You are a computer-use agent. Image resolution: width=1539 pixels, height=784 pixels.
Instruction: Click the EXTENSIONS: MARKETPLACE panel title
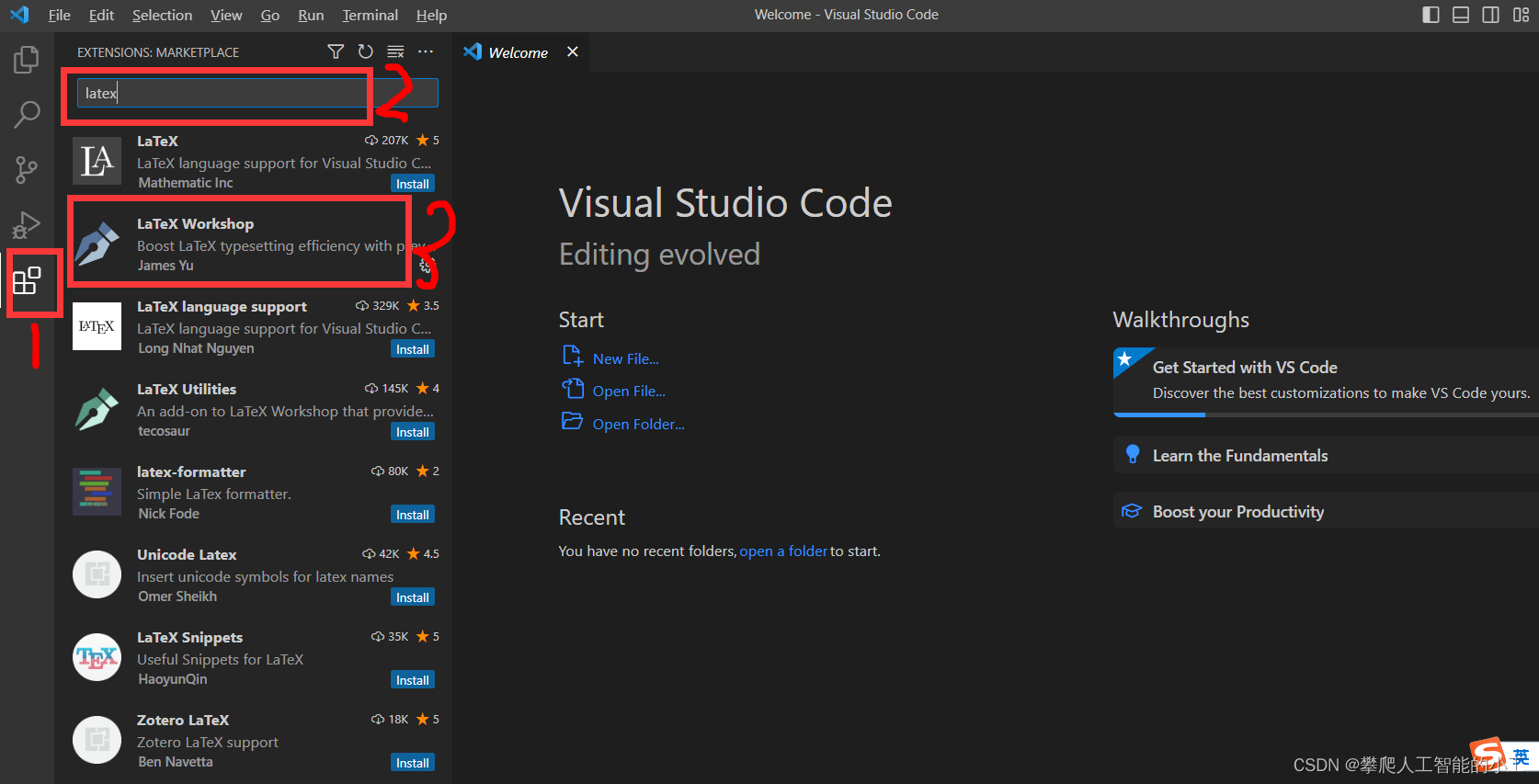point(158,52)
